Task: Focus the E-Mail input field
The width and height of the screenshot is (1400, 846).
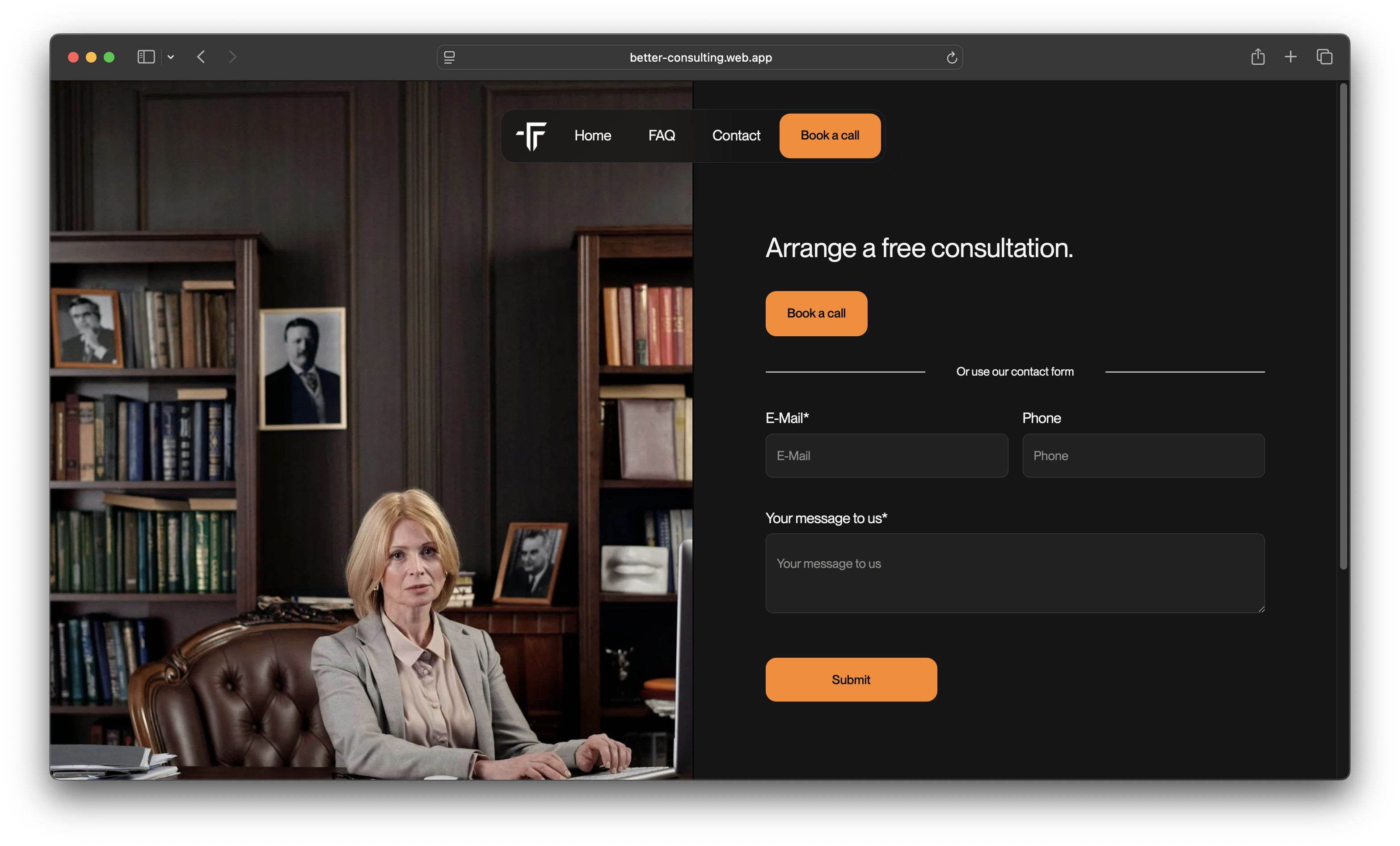Action: pos(886,455)
